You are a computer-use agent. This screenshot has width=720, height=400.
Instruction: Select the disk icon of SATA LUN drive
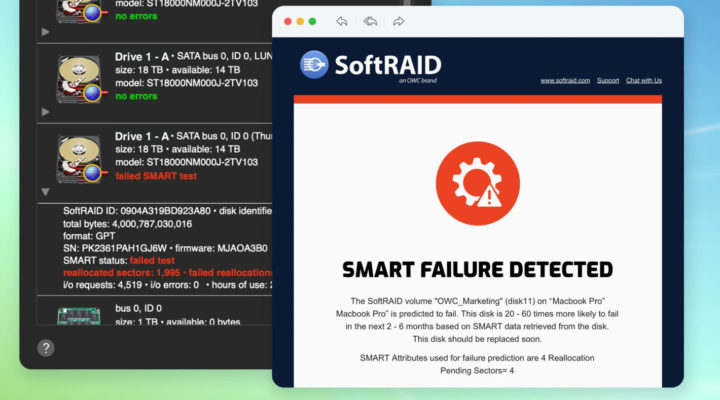pos(81,79)
